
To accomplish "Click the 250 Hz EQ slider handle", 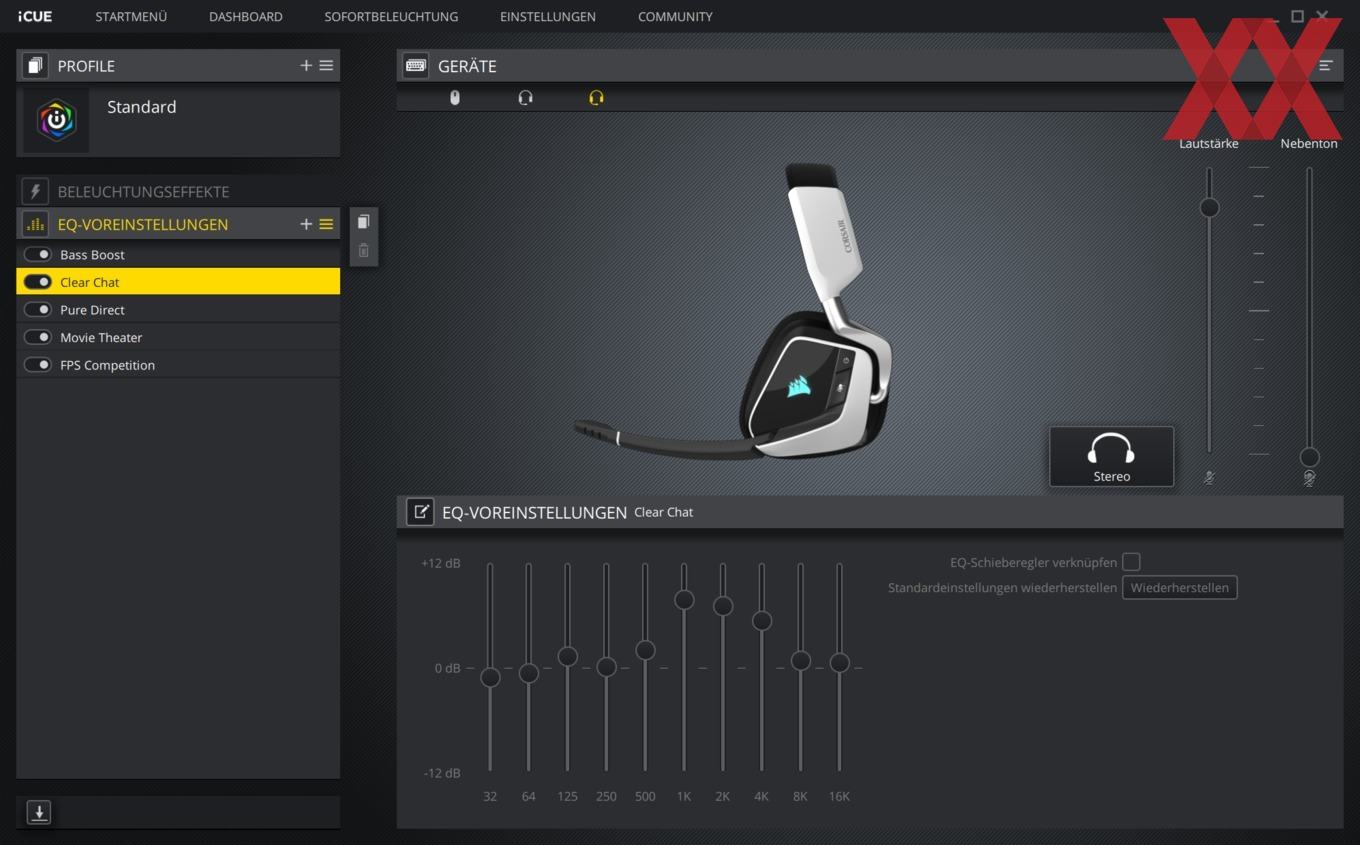I will pos(606,666).
